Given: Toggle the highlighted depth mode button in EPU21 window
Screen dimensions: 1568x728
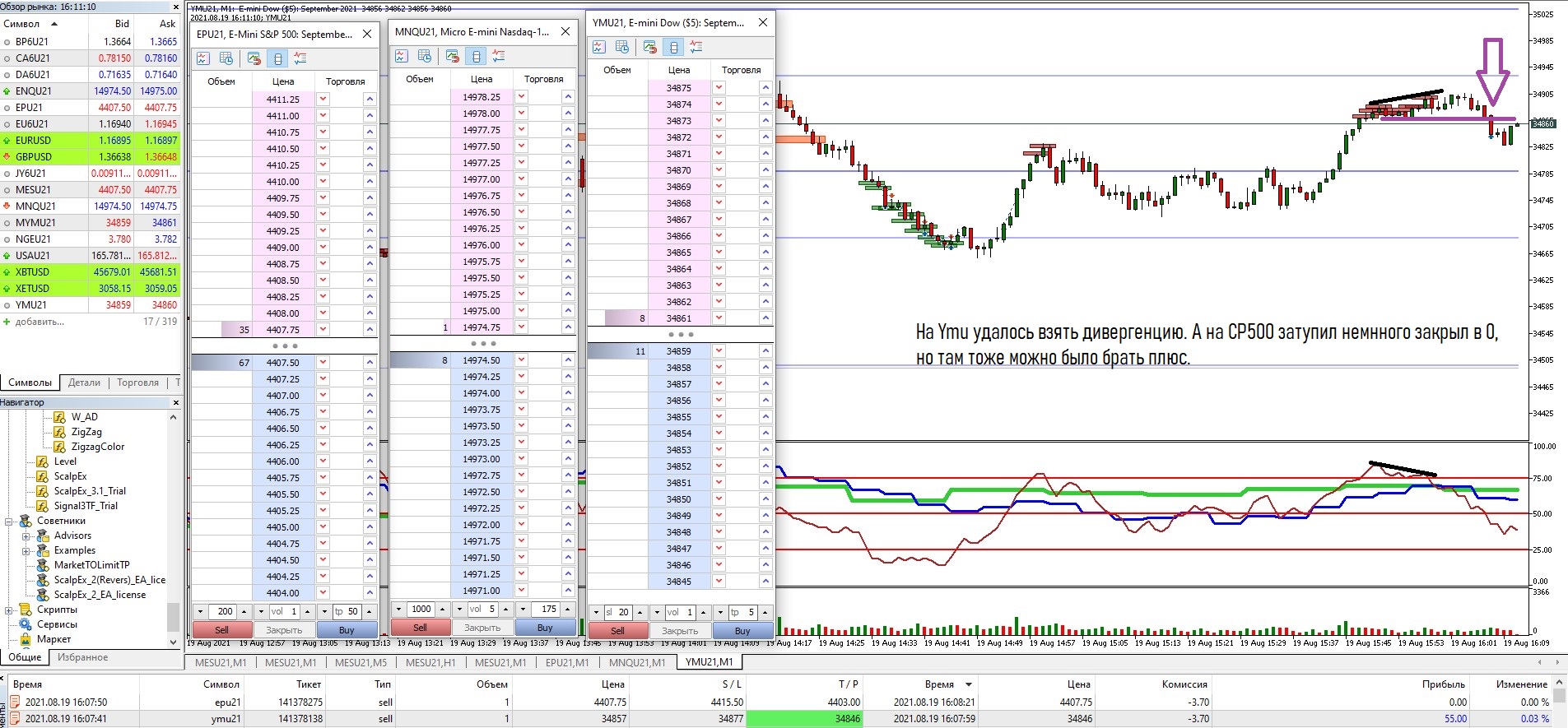Looking at the screenshot, I should pos(277,58).
